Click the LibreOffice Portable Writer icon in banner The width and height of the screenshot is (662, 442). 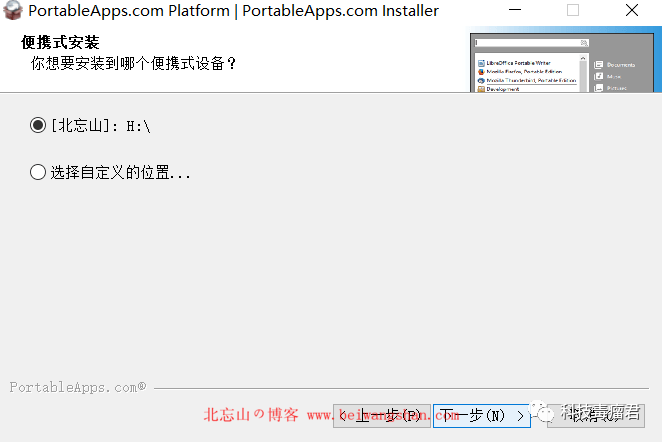click(481, 64)
